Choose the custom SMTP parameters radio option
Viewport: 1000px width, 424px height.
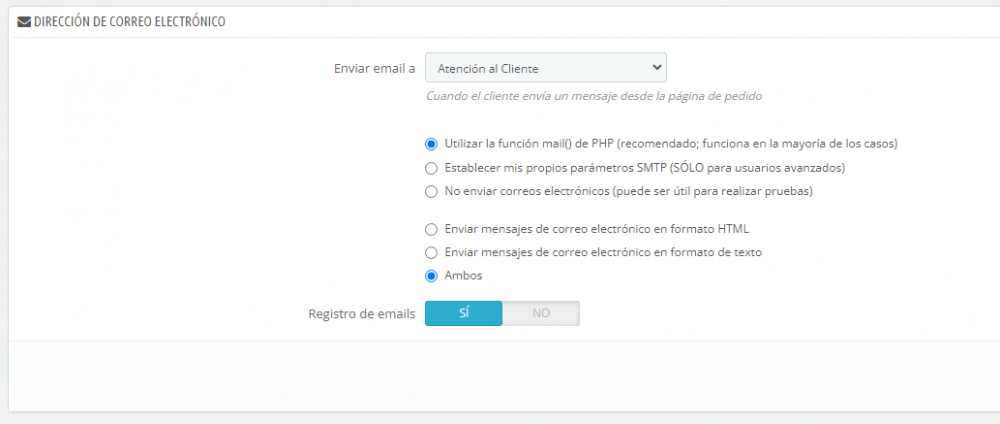click(431, 168)
